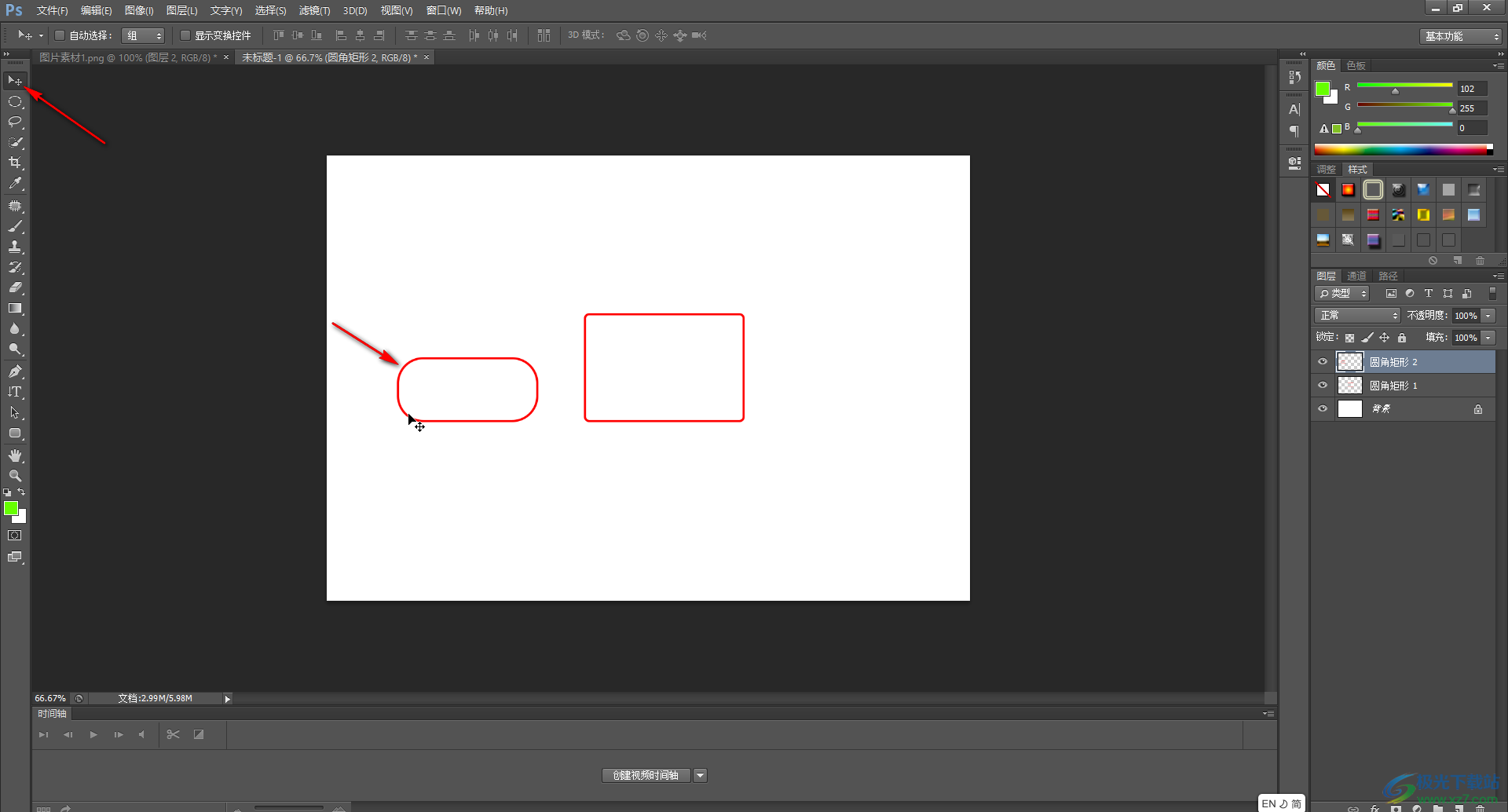Change the screen mode
This screenshot has height=812, width=1508.
click(15, 557)
